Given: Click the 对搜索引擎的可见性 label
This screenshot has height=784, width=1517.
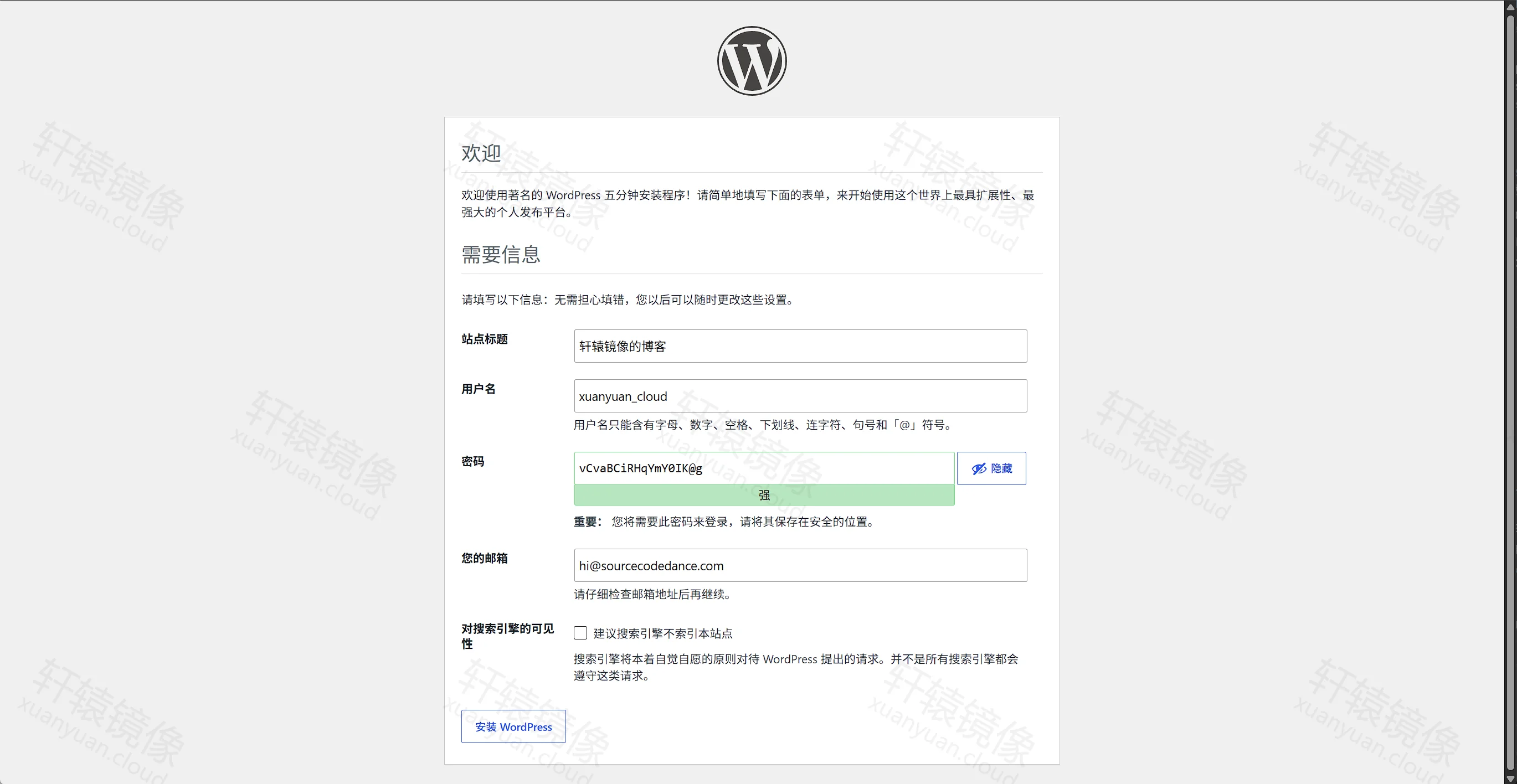Looking at the screenshot, I should click(x=507, y=636).
